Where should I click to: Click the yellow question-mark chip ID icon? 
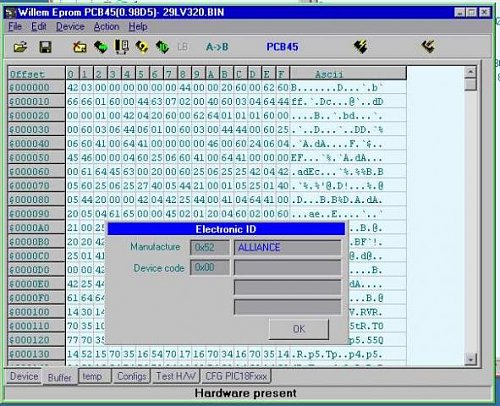(x=142, y=47)
